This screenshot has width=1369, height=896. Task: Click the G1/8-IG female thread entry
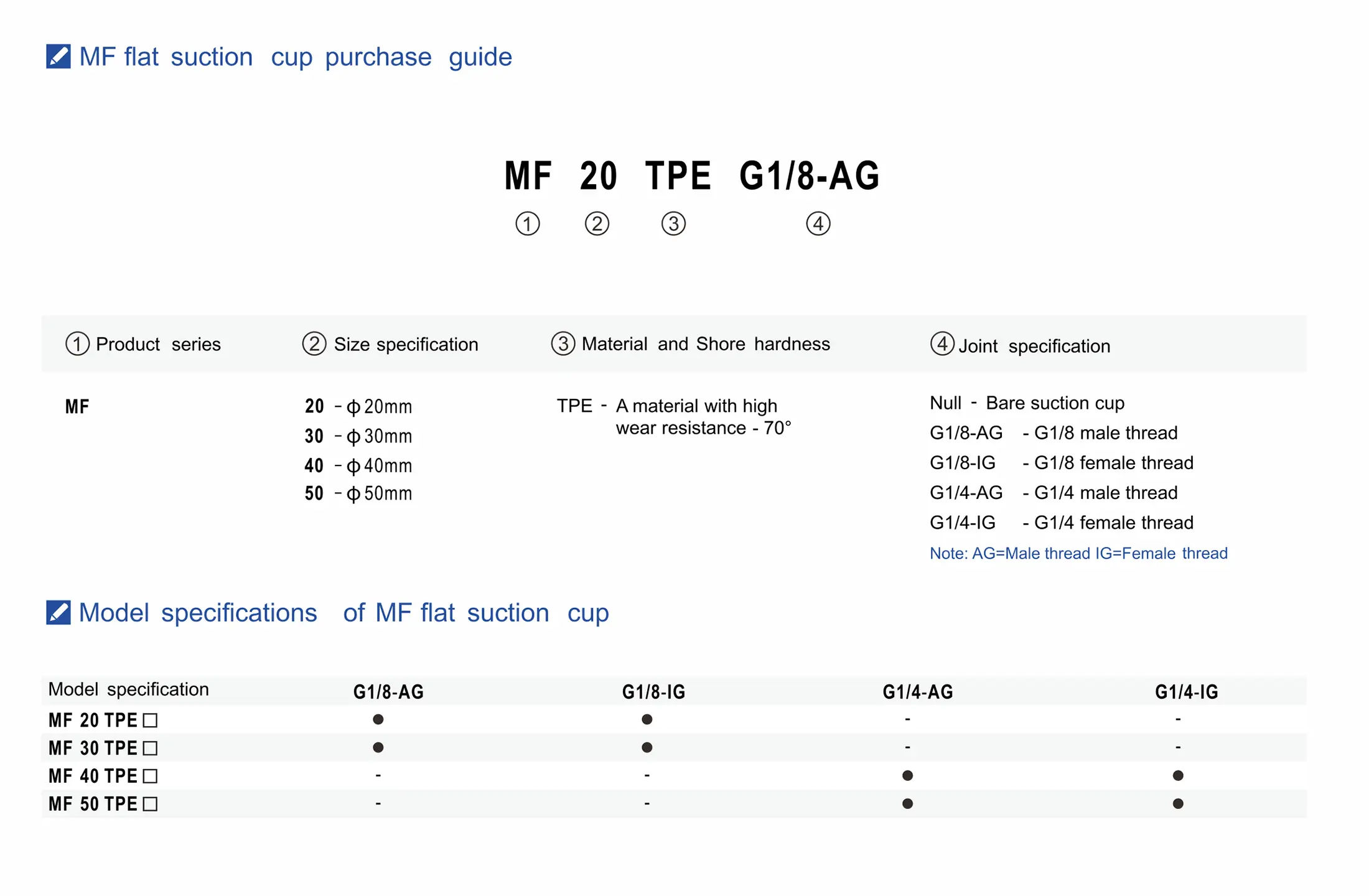click(1061, 462)
